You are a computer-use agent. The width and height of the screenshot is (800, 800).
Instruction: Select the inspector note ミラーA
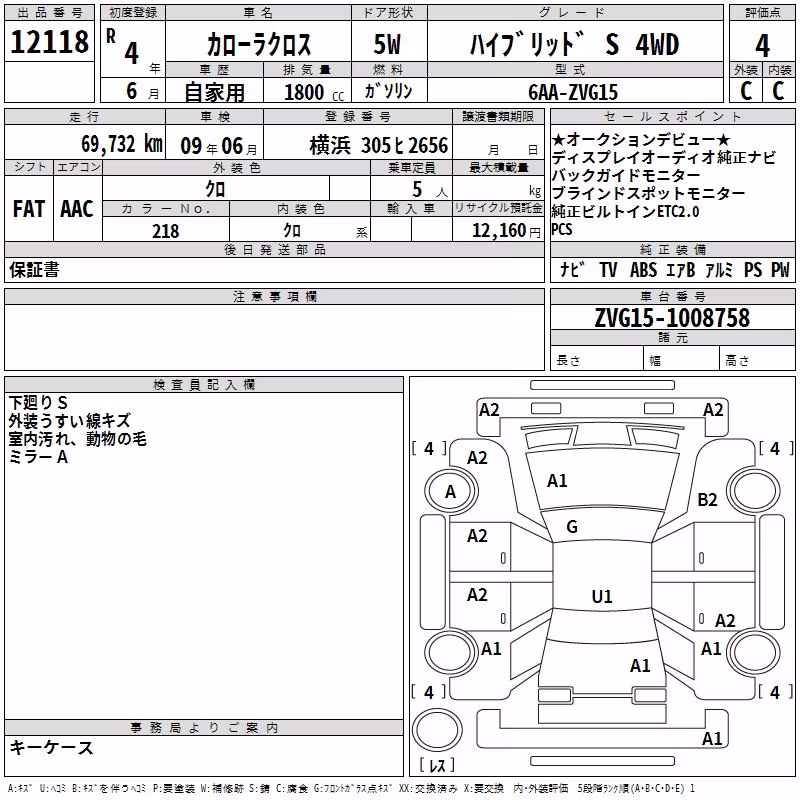pos(38,457)
